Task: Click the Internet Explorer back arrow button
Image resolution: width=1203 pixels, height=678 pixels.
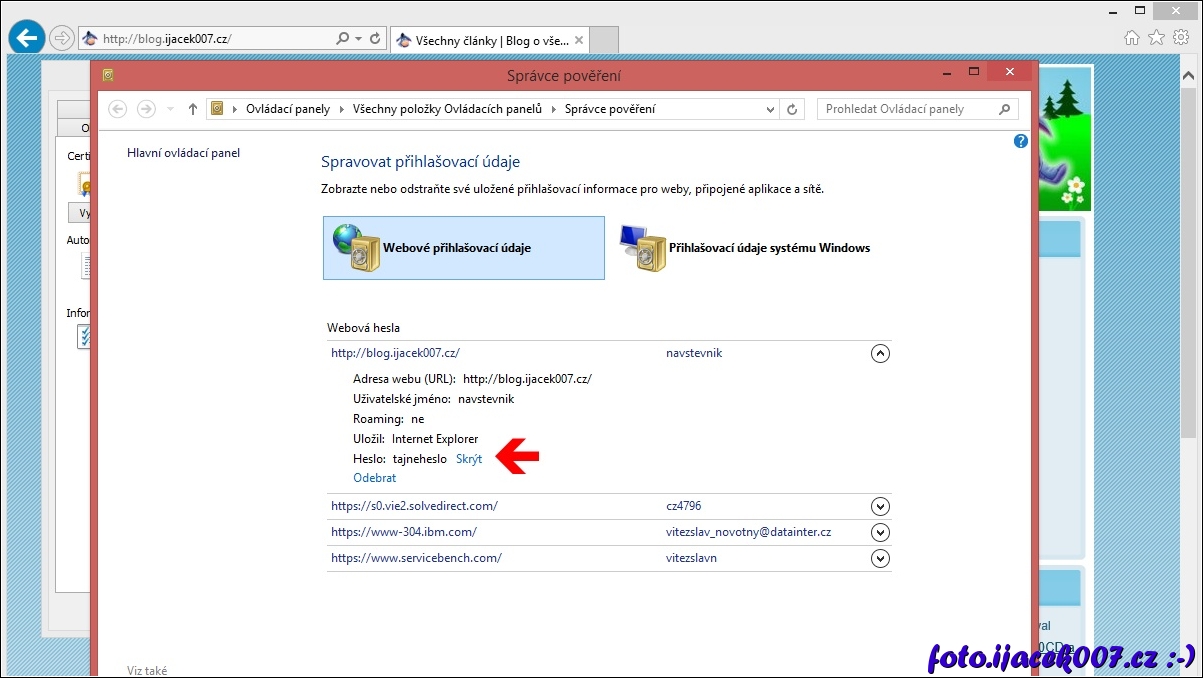Action: [x=26, y=38]
